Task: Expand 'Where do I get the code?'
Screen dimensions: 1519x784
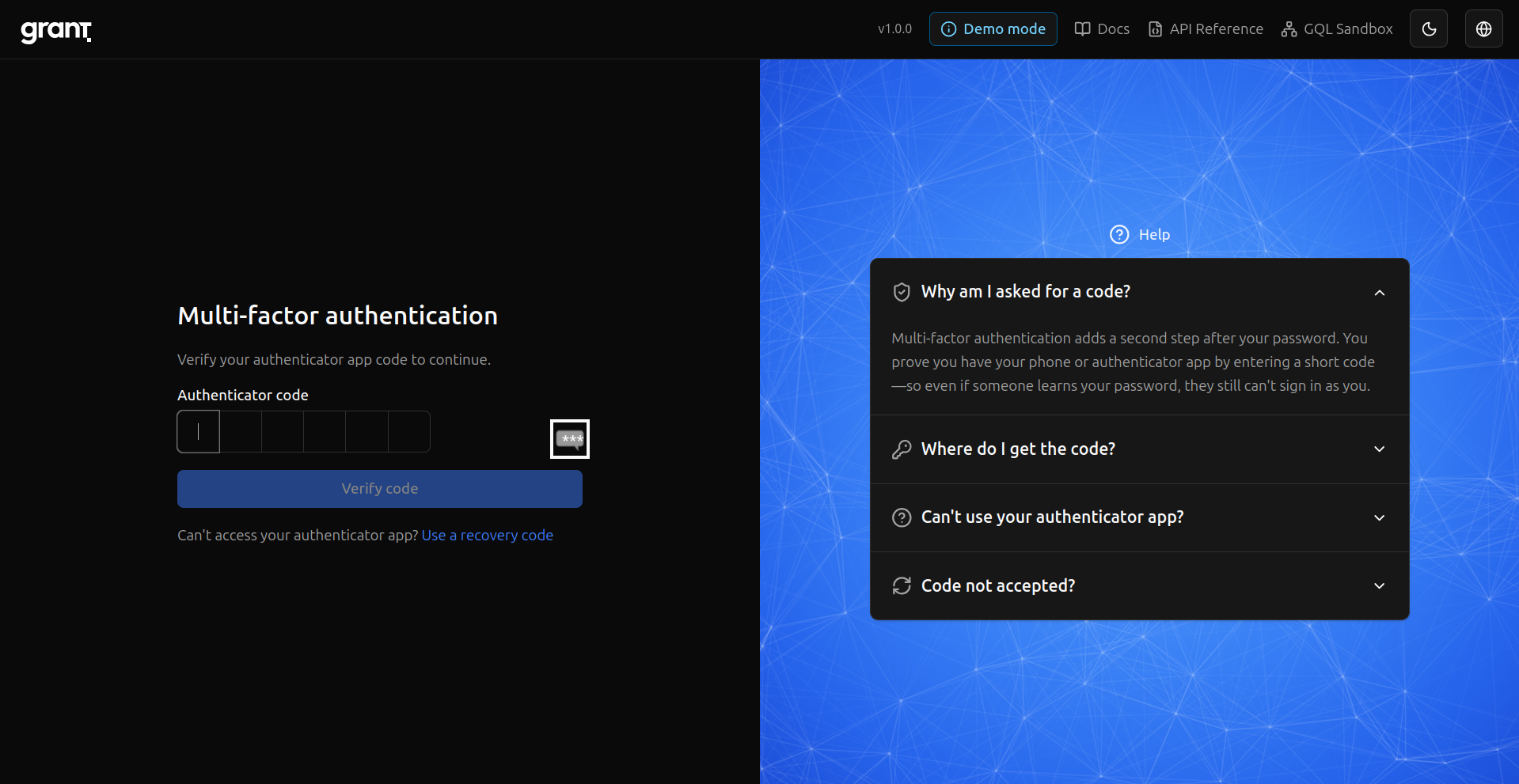Action: point(1140,449)
